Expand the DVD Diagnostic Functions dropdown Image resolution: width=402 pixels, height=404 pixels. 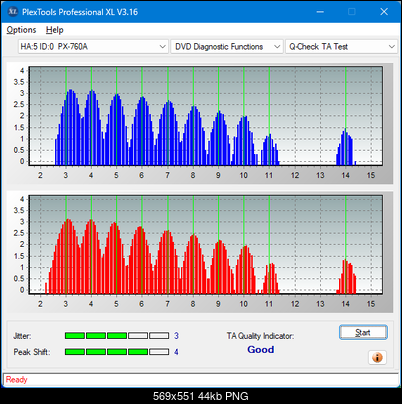[x=227, y=47]
